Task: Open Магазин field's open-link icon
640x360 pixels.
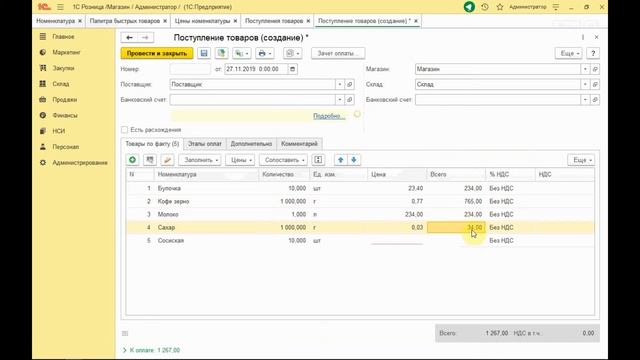Action: [595, 69]
